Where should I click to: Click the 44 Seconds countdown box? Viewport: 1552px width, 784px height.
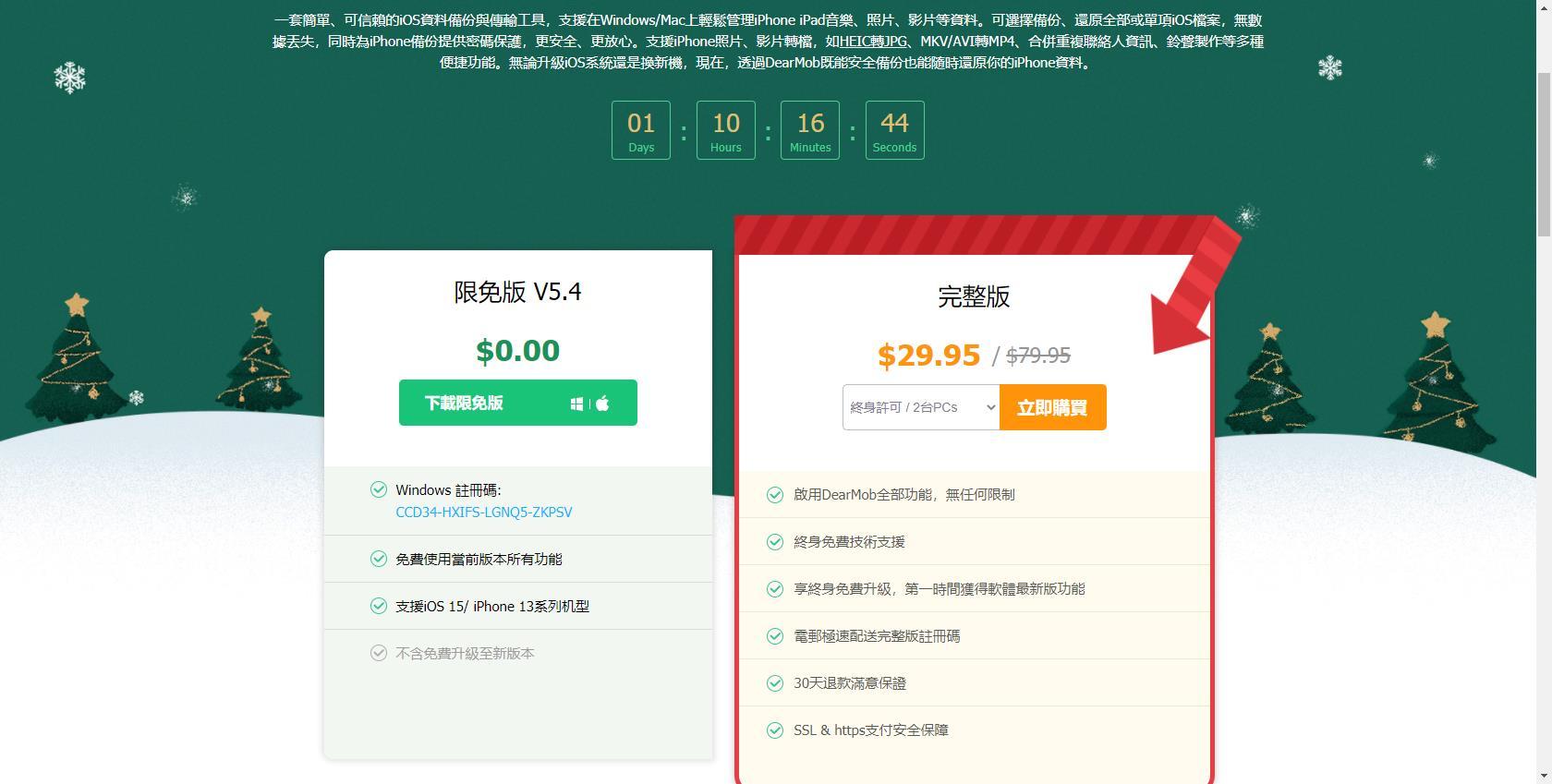[895, 130]
